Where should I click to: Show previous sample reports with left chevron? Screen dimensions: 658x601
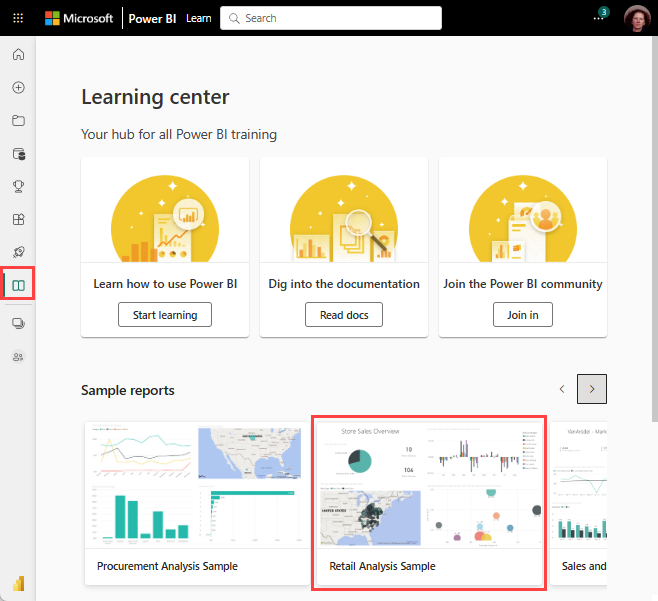(562, 389)
